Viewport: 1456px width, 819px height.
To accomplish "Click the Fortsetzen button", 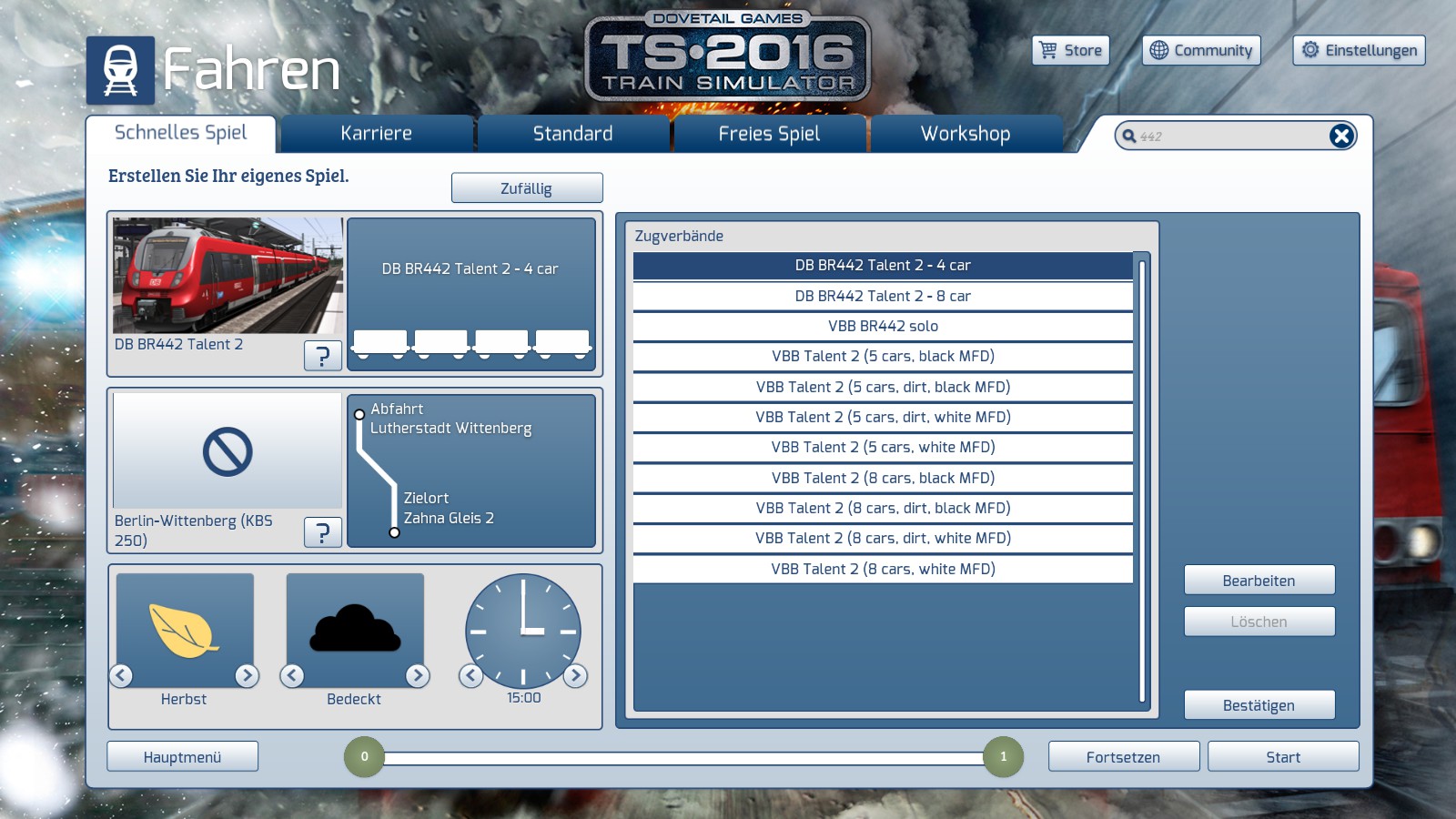I will 1124,757.
